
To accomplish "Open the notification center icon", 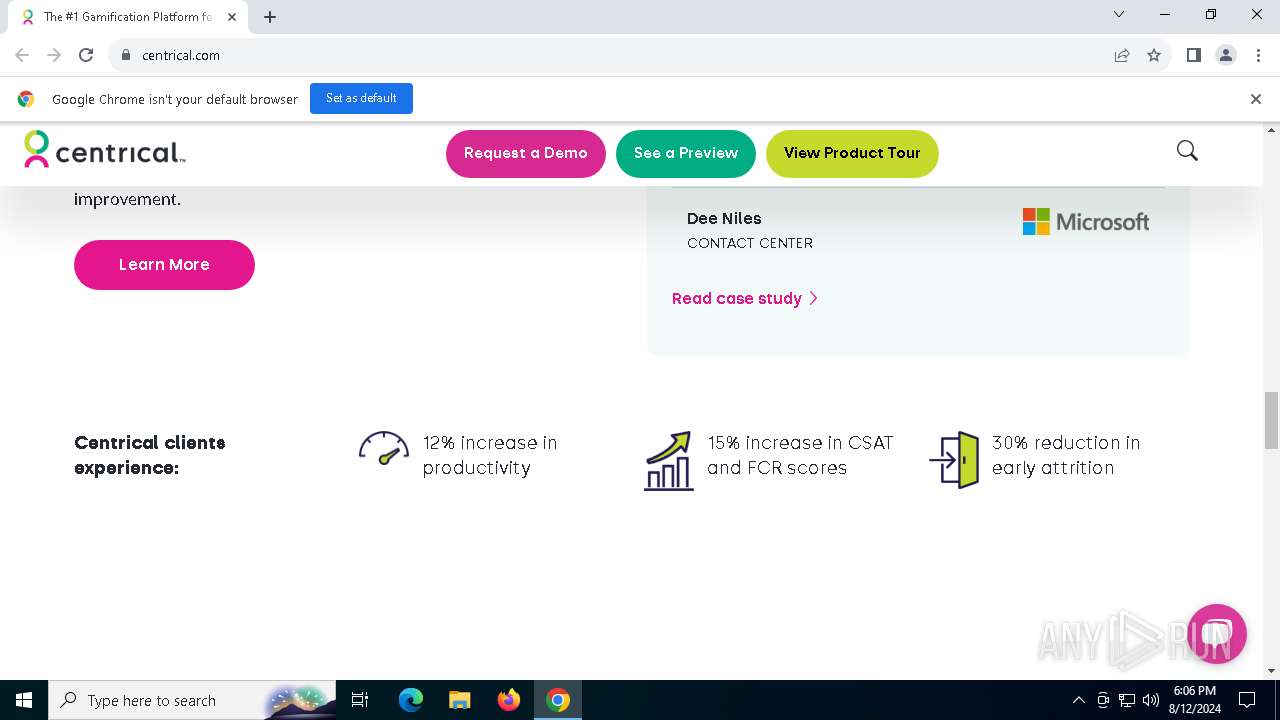I will point(1247,700).
